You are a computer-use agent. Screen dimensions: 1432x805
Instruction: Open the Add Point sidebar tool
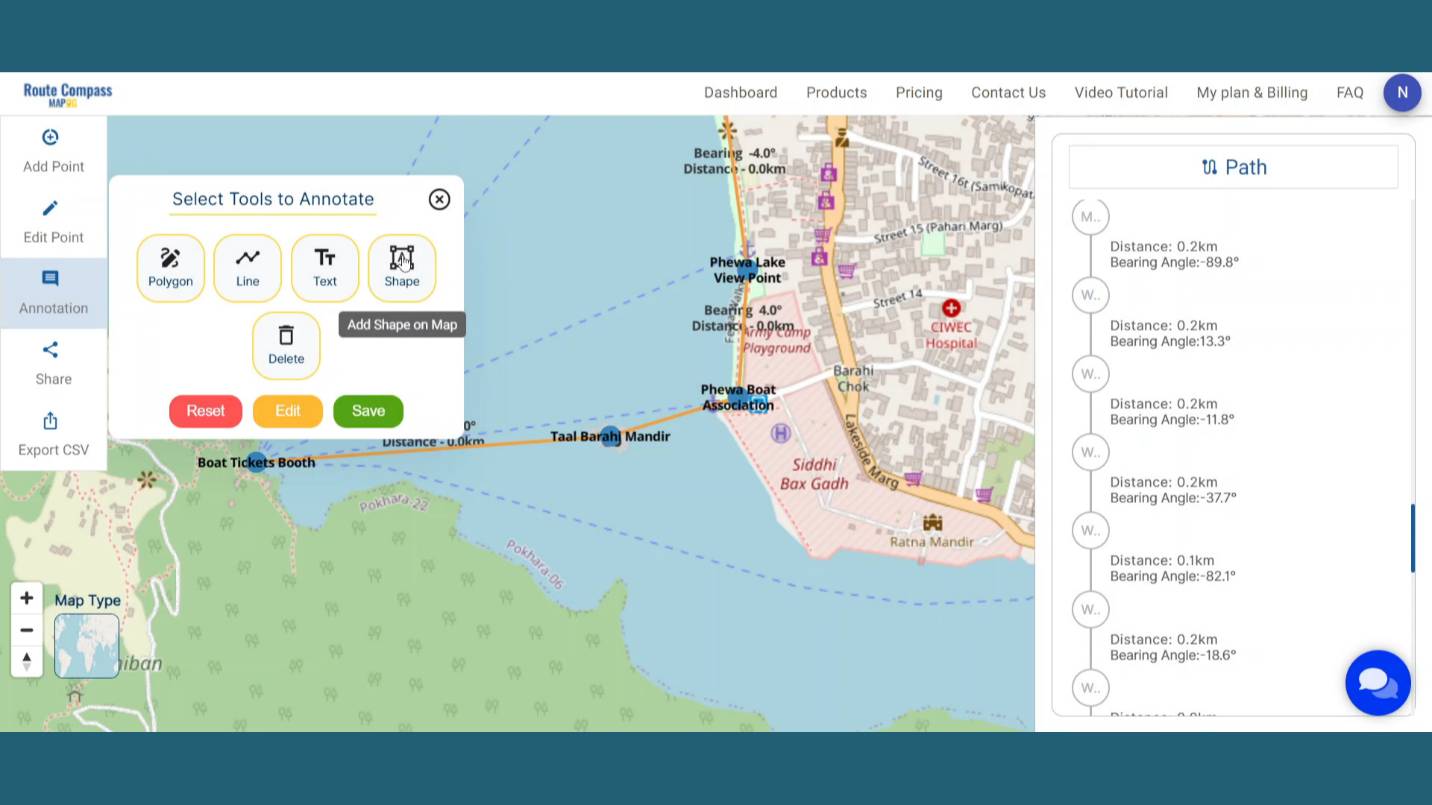coord(53,151)
